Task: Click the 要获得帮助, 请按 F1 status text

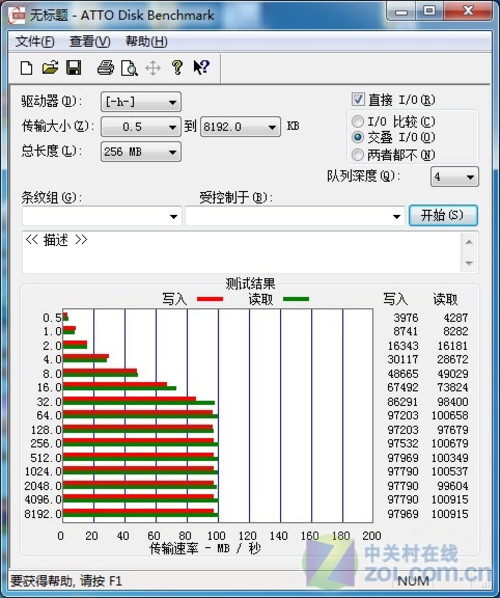Action: pos(66,581)
